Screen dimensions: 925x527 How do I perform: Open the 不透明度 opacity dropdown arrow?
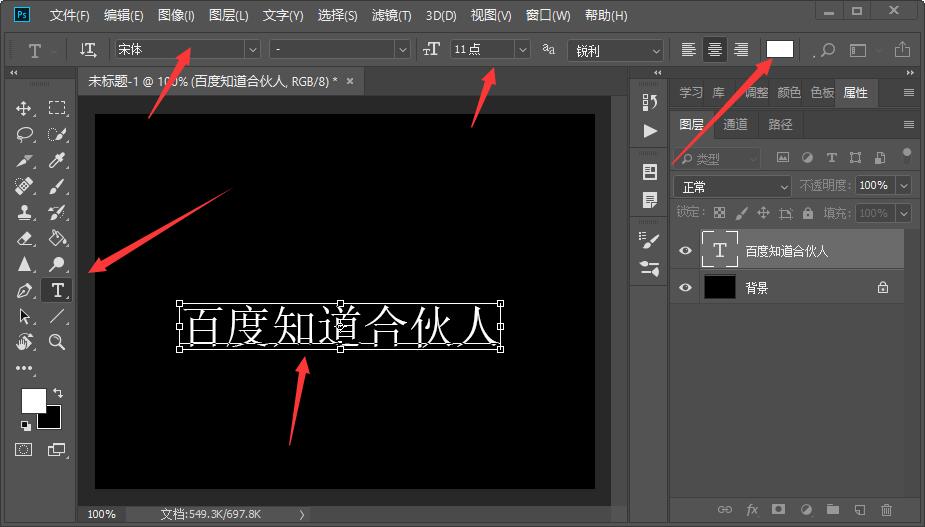tap(904, 185)
